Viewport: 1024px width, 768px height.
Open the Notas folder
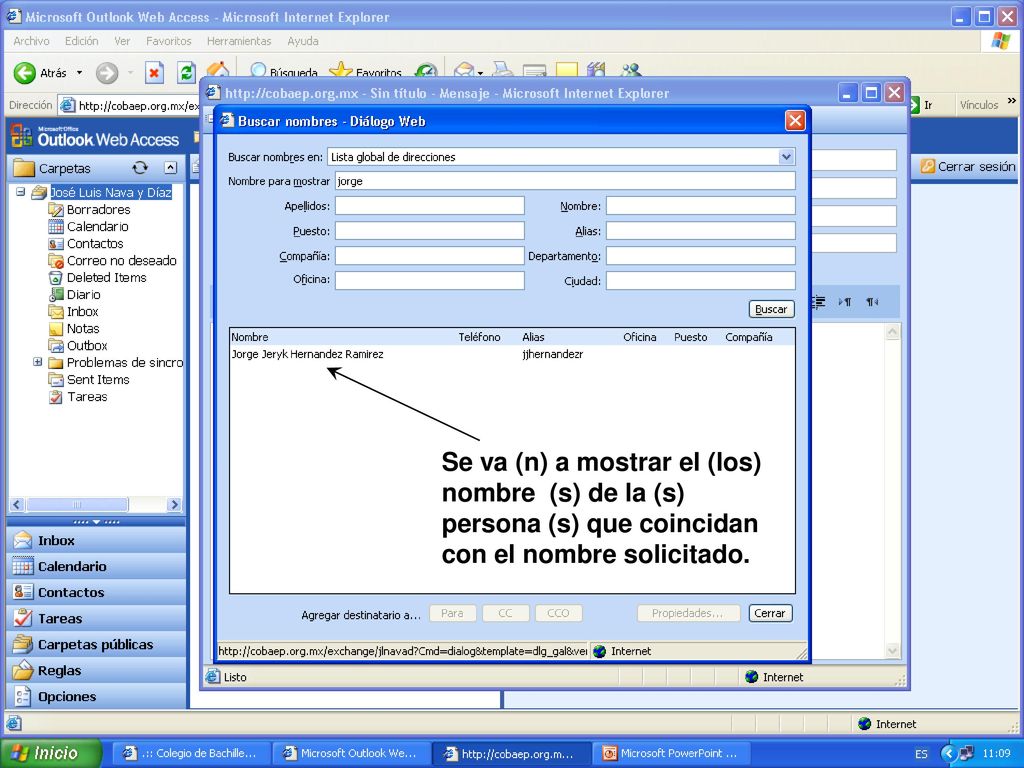(x=83, y=328)
